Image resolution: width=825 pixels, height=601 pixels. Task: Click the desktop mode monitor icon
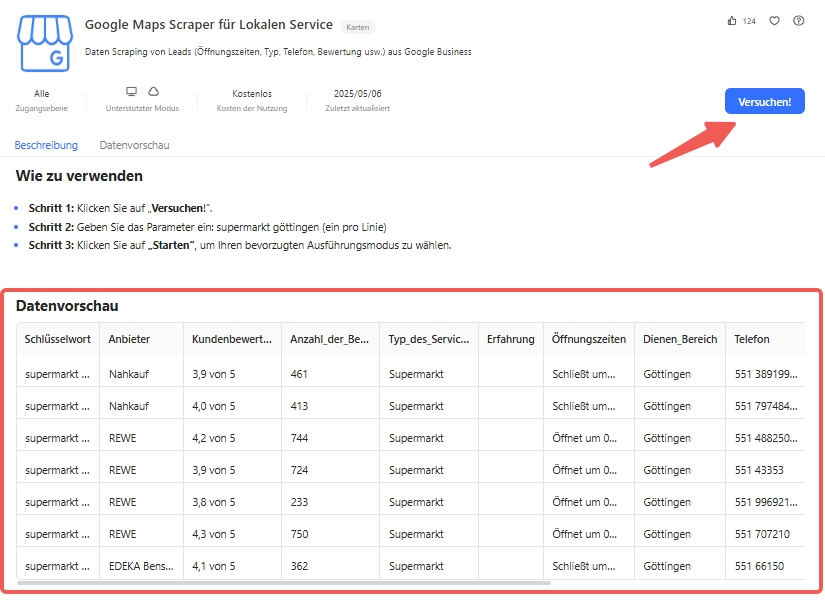pos(132,92)
